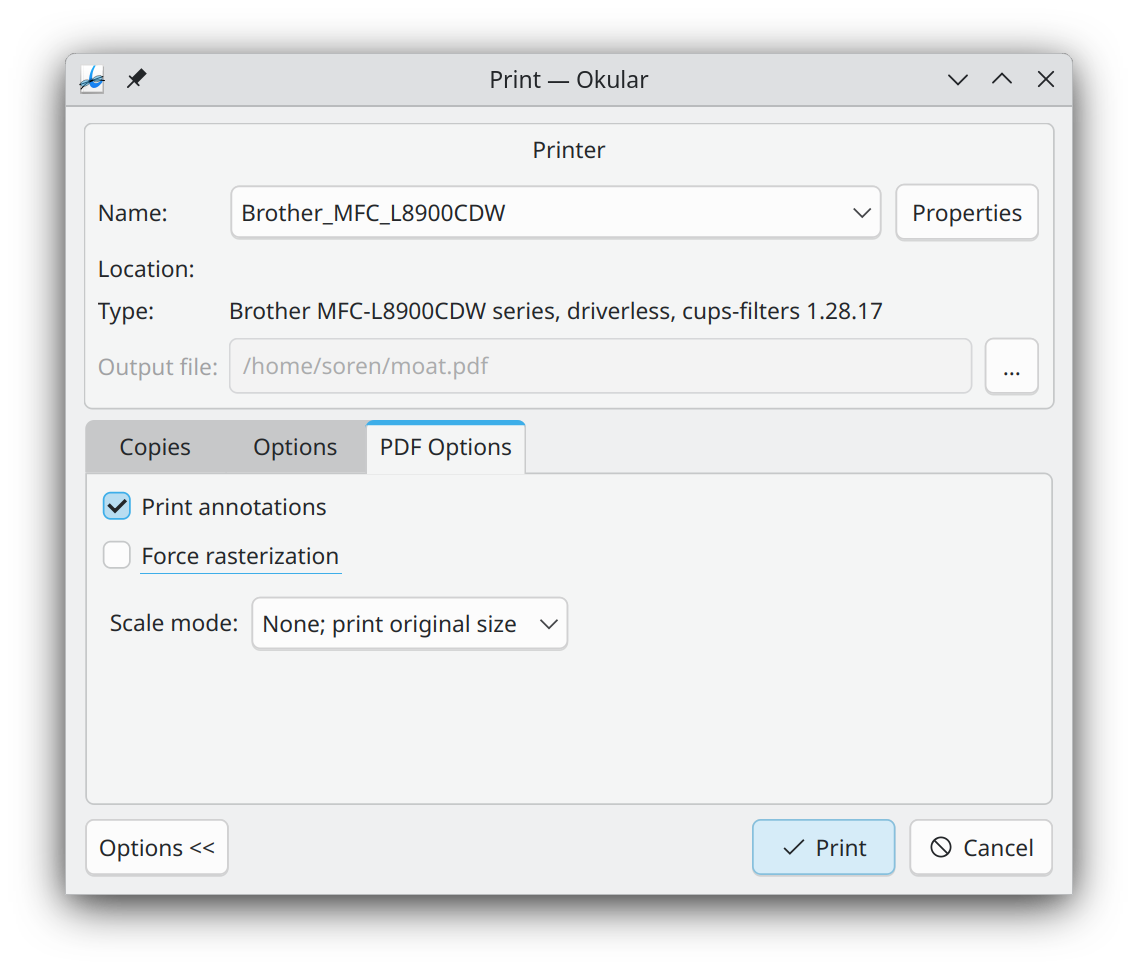
Task: Enable Force rasterization checkbox
Action: (117, 555)
